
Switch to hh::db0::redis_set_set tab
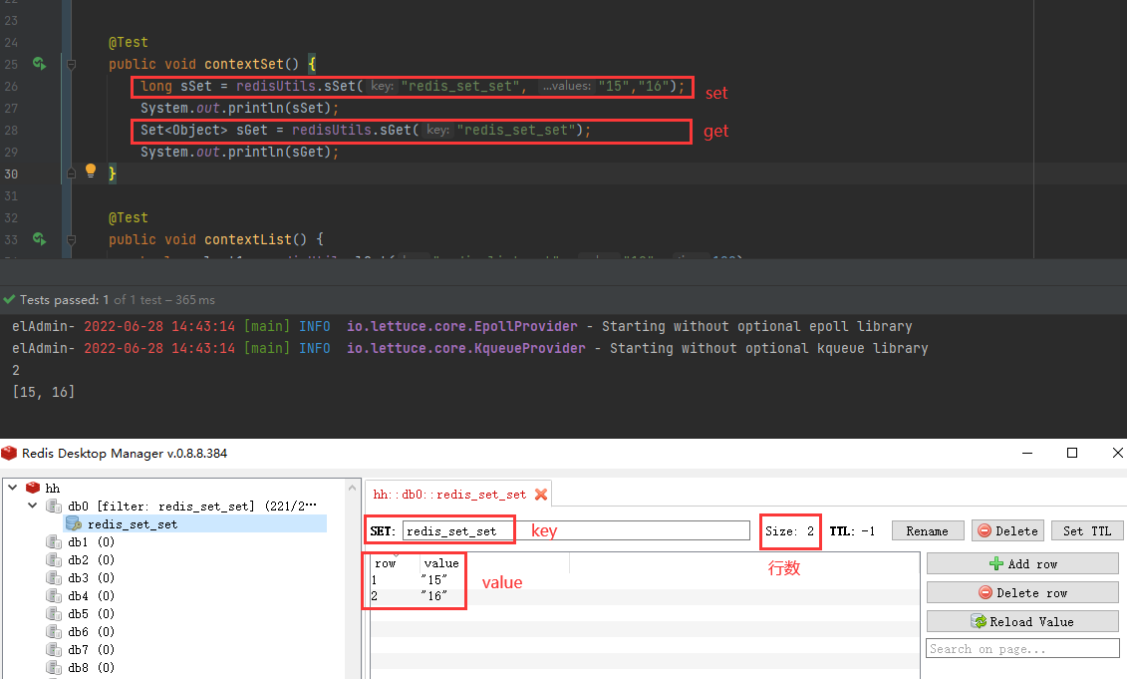click(449, 495)
